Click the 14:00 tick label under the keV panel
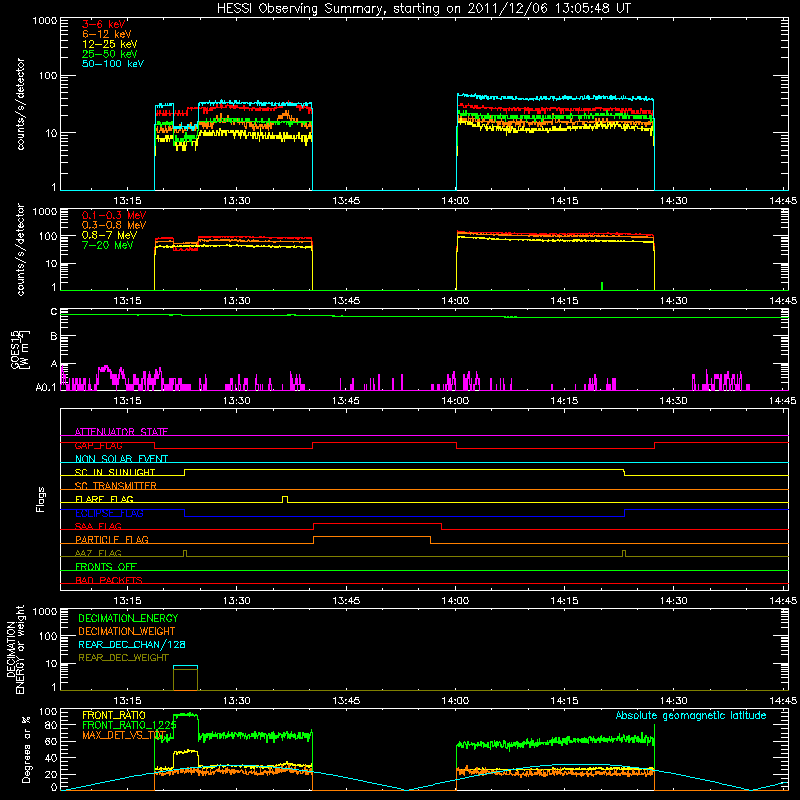 [455, 201]
